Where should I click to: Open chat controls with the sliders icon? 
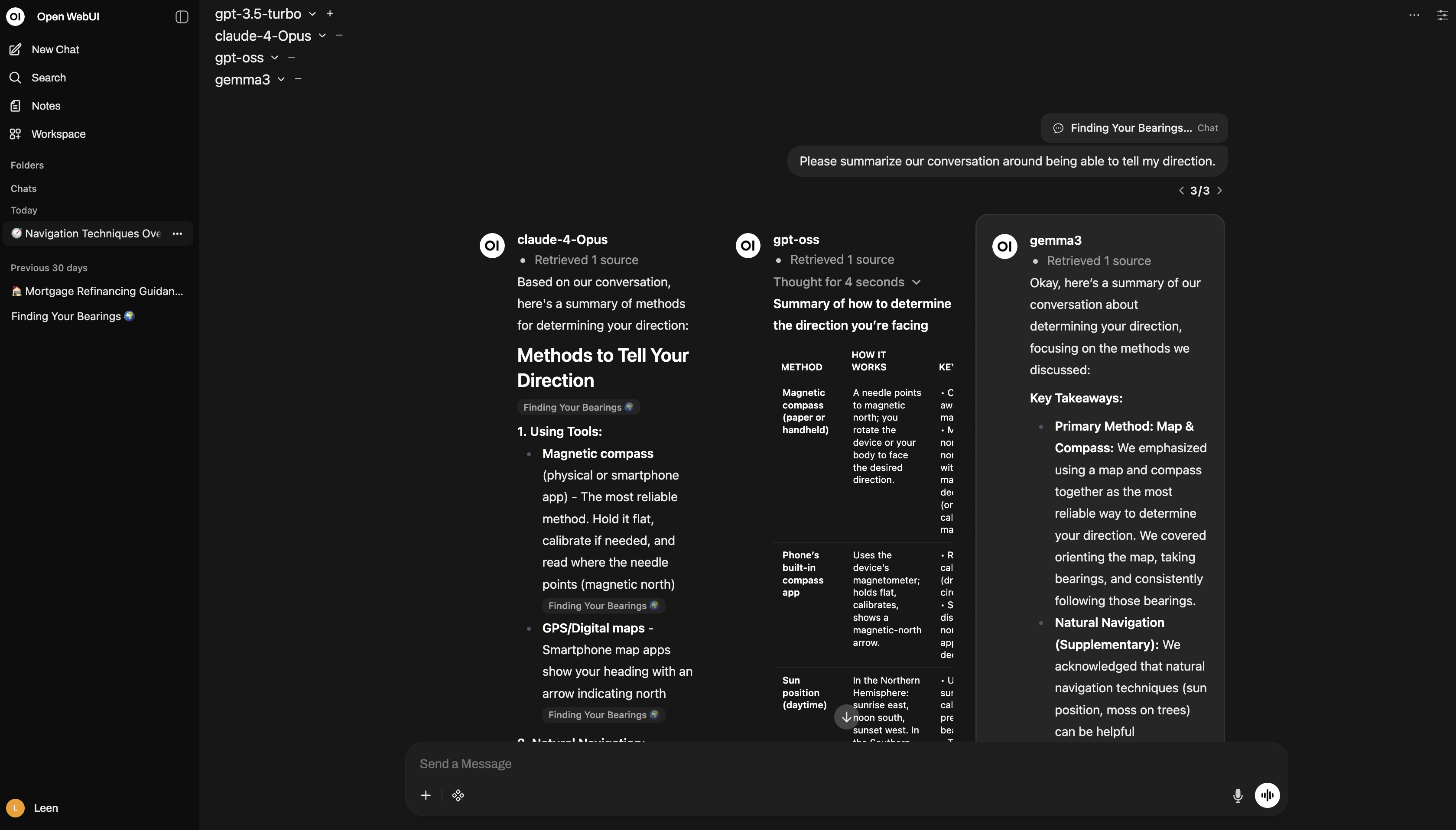[1443, 16]
